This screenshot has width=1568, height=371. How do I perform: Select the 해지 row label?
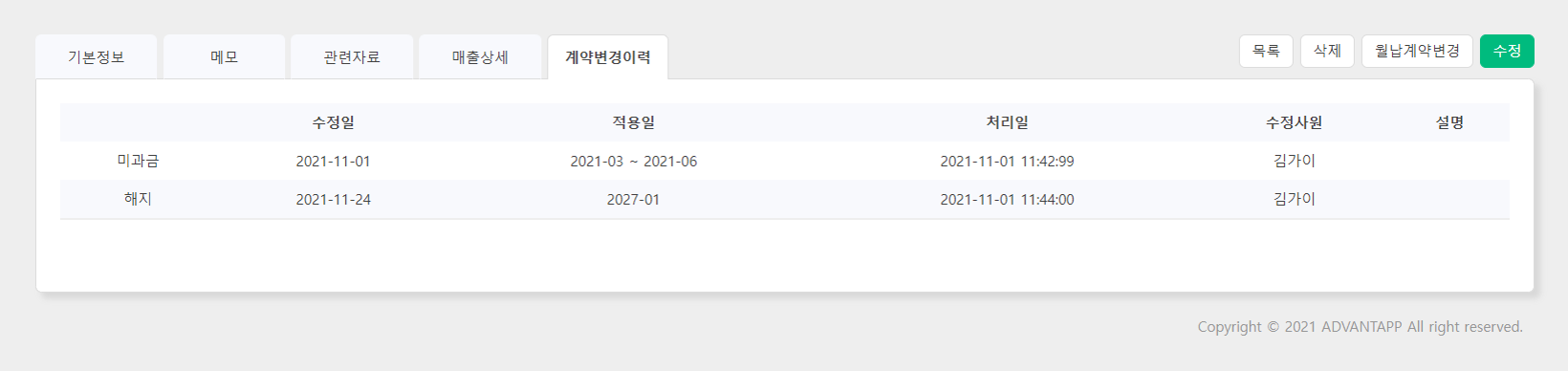(x=138, y=199)
